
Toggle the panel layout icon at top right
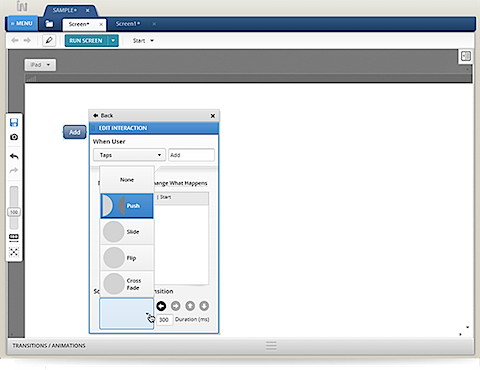466,56
